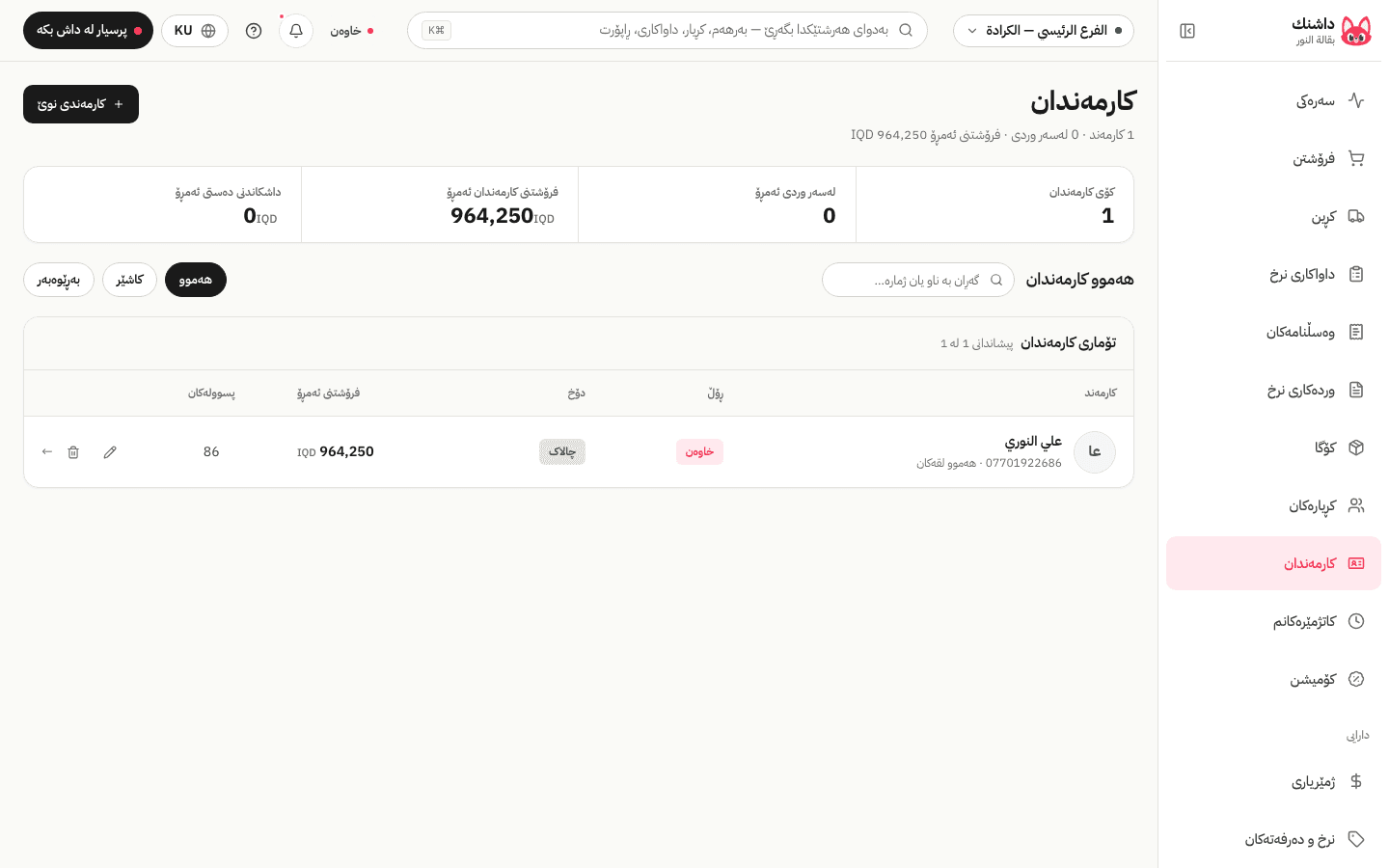Go to کڕیارەکان customers page
Screen dimensions: 1389x868
pos(1273,505)
